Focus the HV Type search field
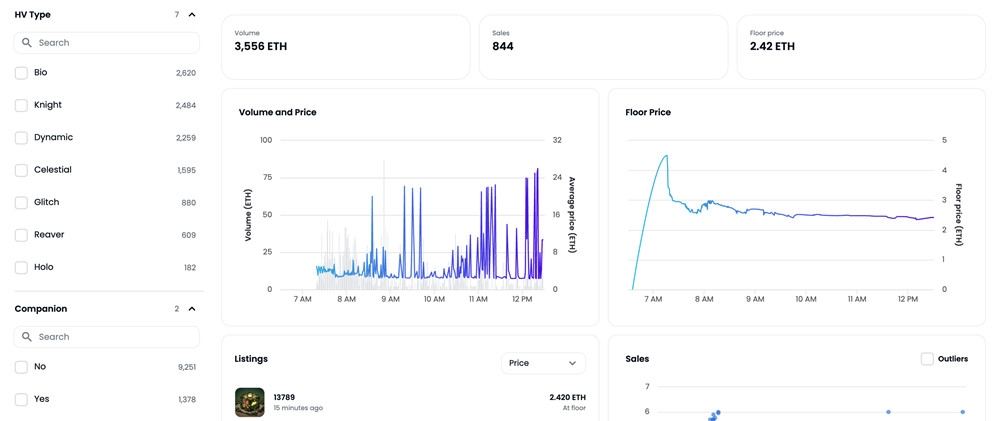 click(x=115, y=43)
